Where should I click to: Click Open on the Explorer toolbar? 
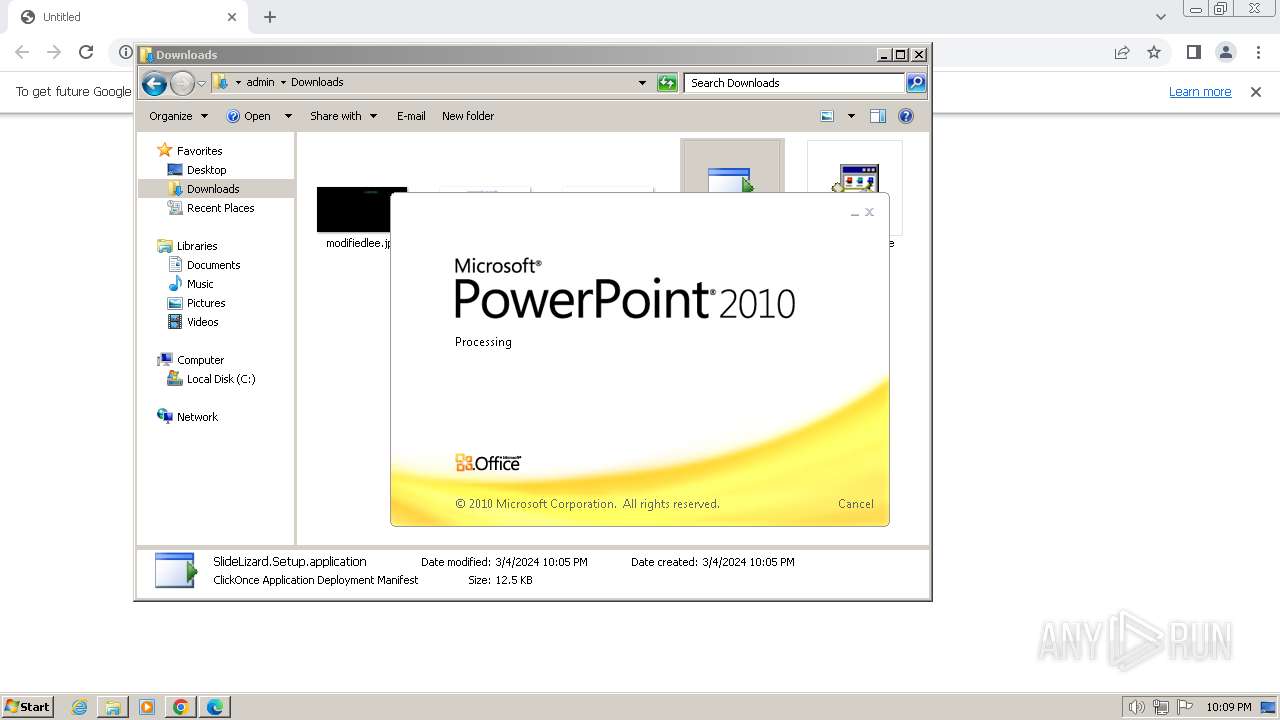pos(249,116)
